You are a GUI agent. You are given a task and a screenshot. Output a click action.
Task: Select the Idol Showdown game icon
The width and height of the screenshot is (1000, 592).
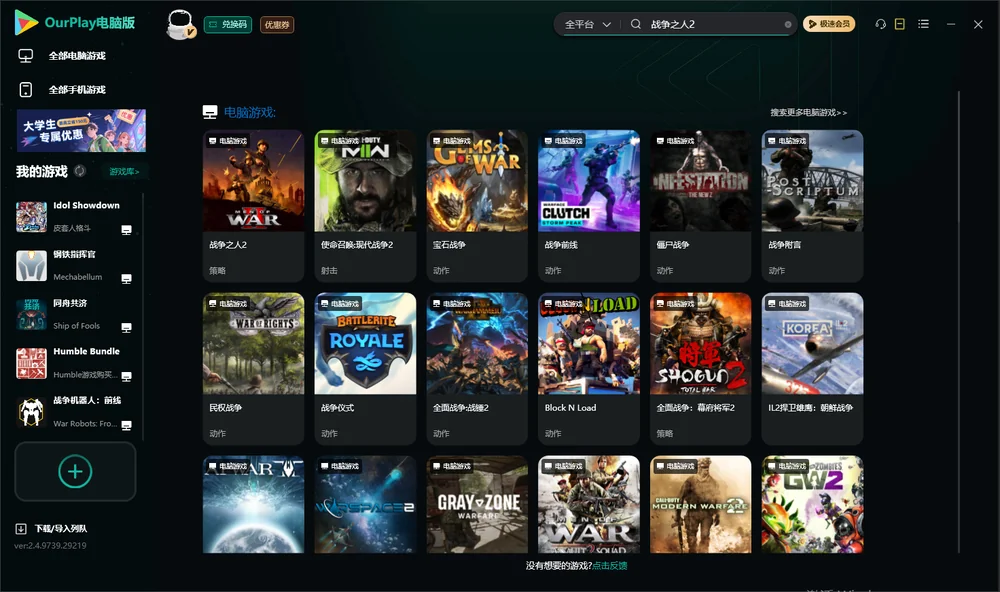[31, 217]
